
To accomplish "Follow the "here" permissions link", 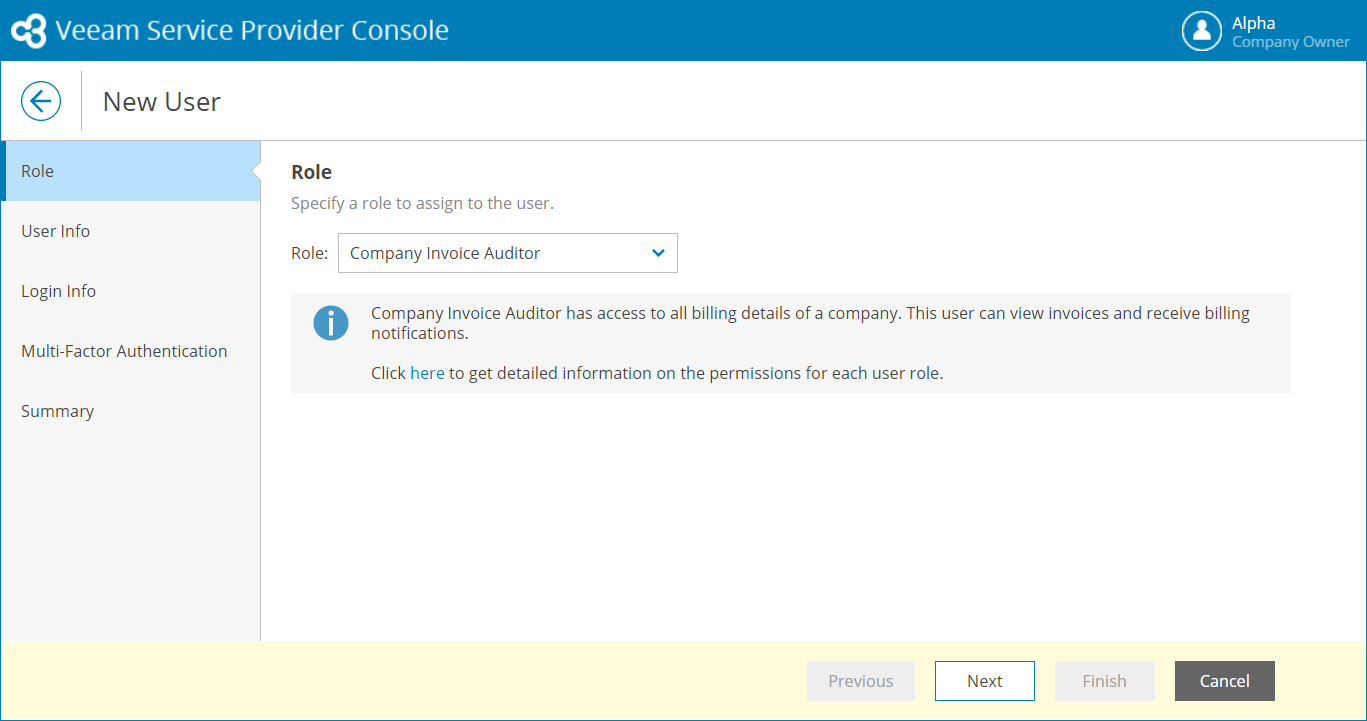I will (427, 373).
